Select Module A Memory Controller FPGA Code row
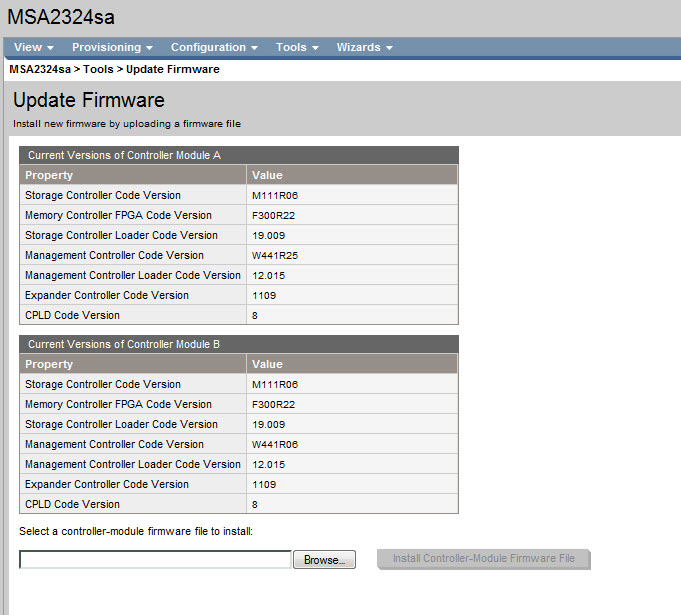The width and height of the screenshot is (681, 615). [239, 215]
